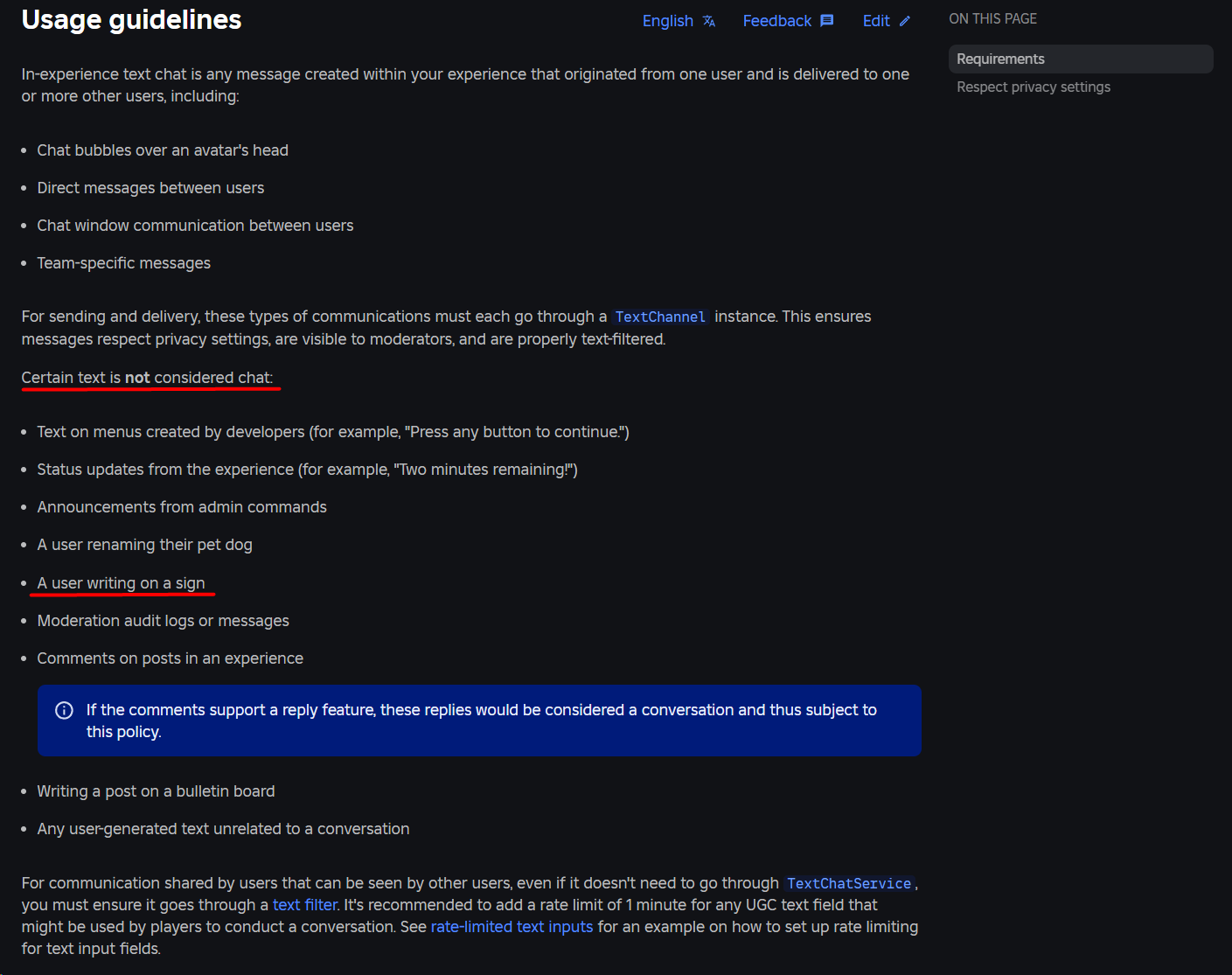This screenshot has height=975, width=1232.
Task: Click the Feedback link
Action: click(x=777, y=20)
